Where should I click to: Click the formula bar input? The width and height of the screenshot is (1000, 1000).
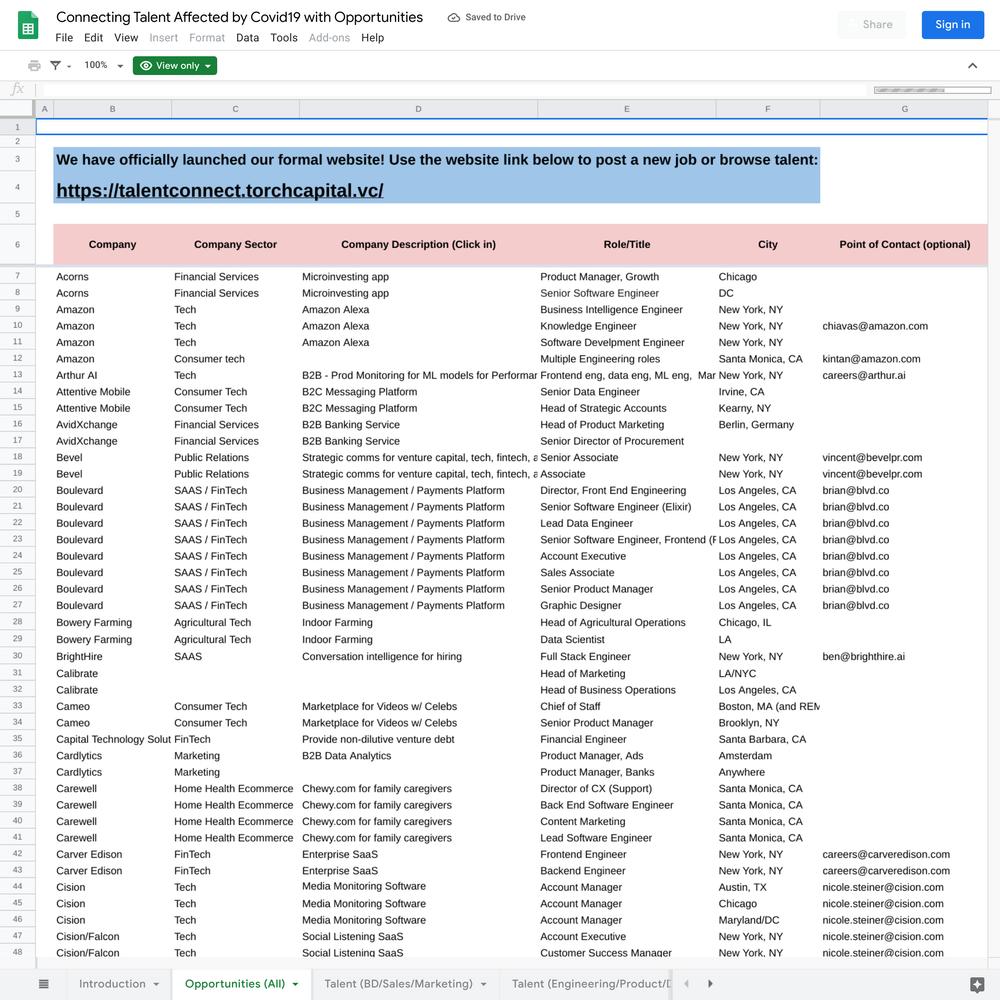(453, 90)
